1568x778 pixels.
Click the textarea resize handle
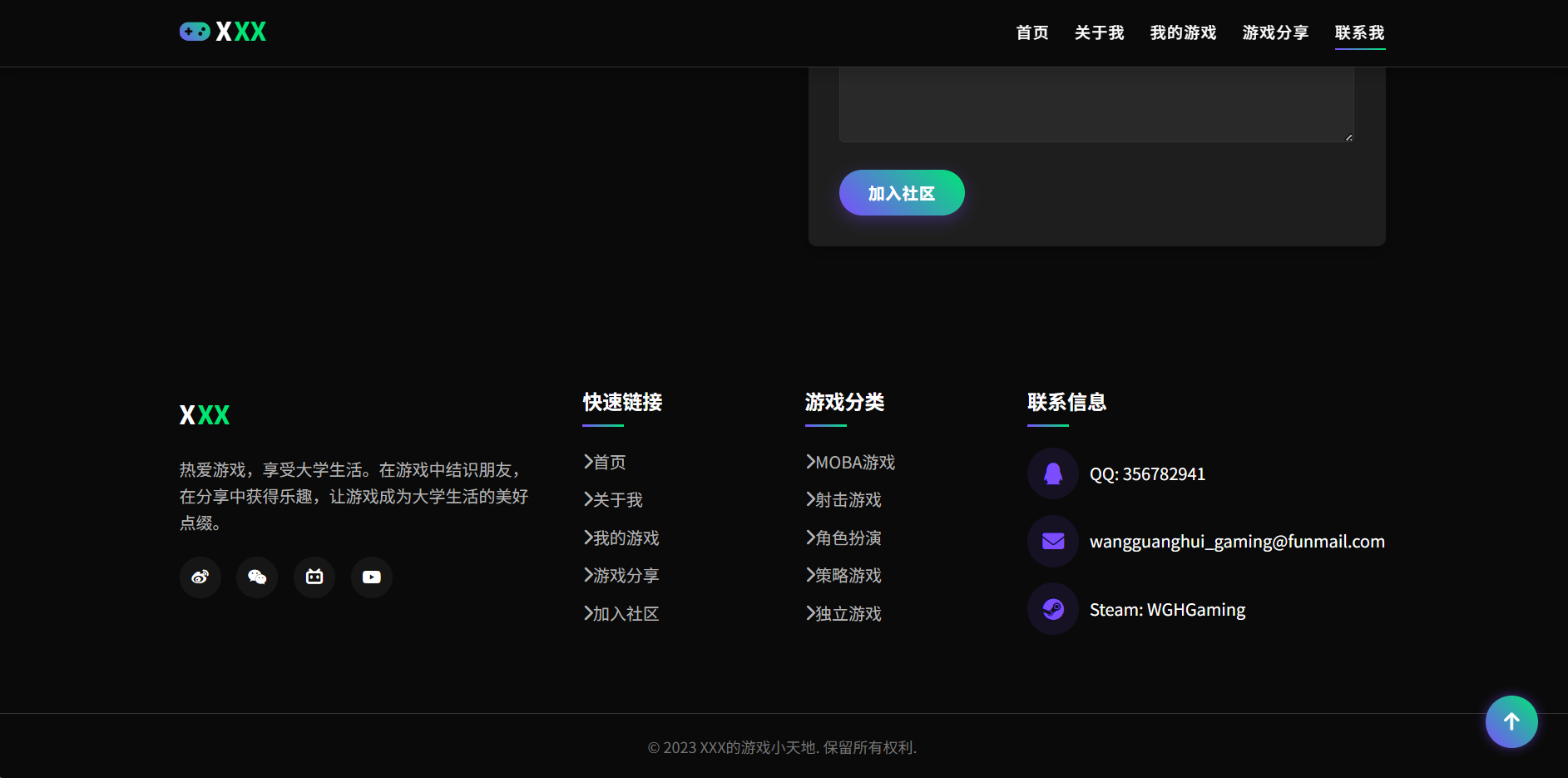[1348, 137]
